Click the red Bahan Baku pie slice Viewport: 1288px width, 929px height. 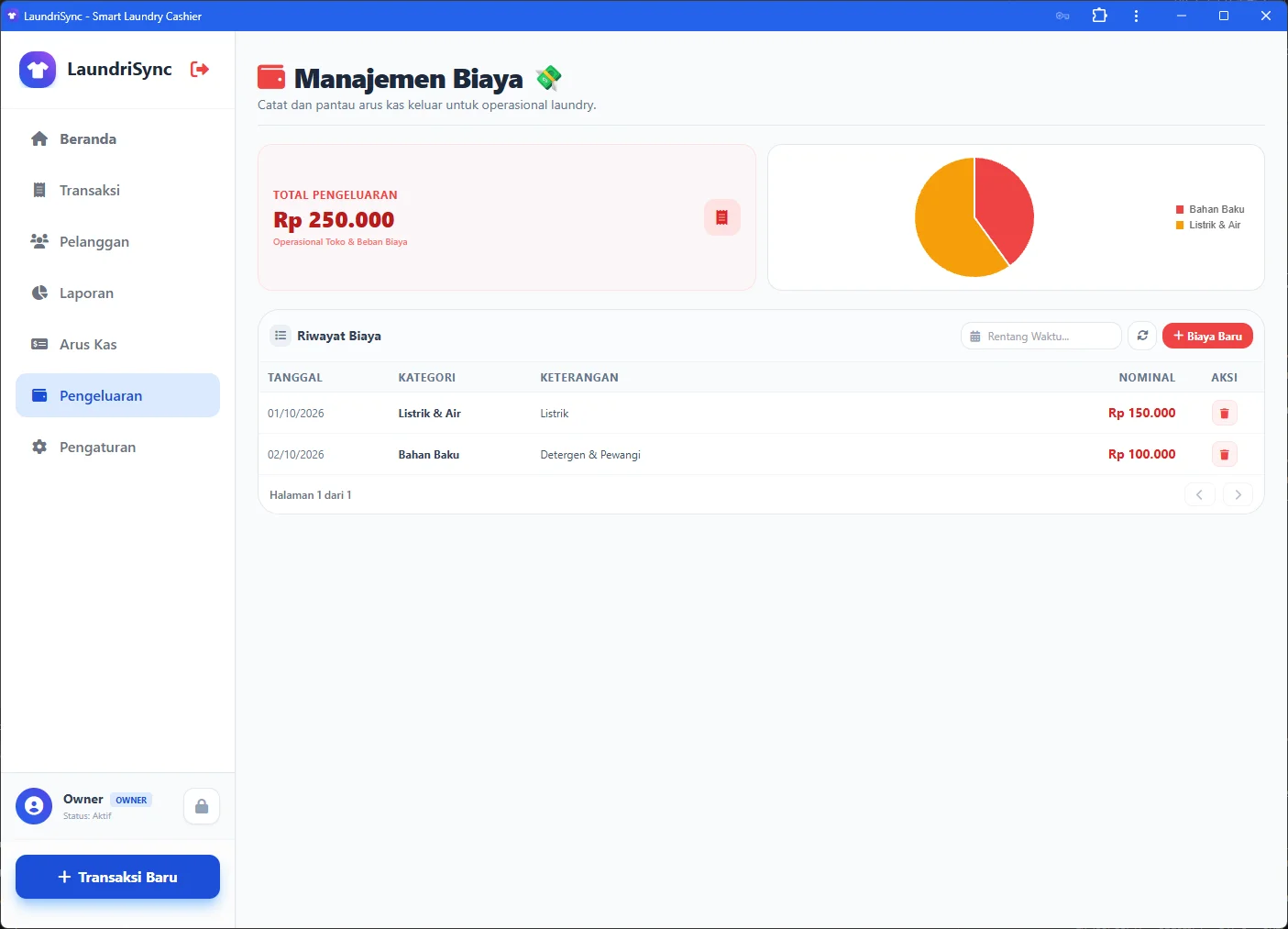pos(1004,206)
